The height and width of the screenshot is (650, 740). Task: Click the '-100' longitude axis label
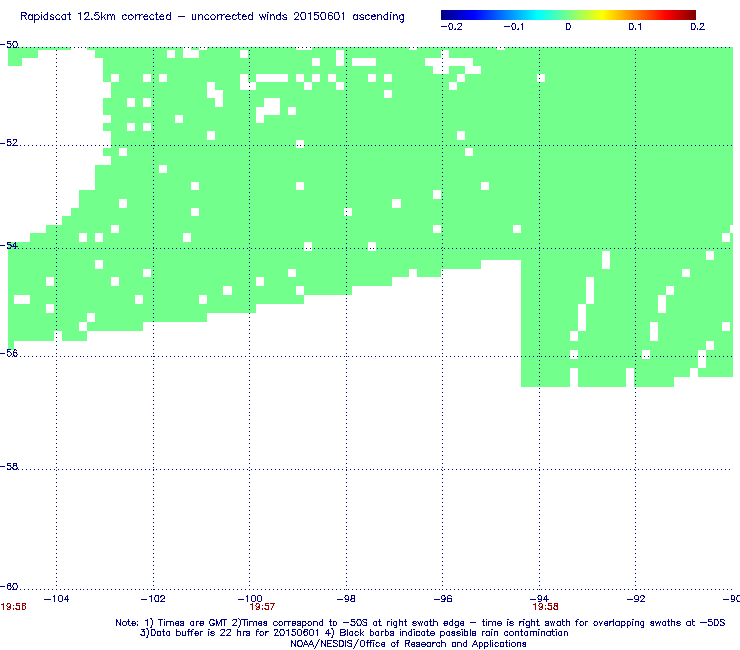pyautogui.click(x=250, y=599)
